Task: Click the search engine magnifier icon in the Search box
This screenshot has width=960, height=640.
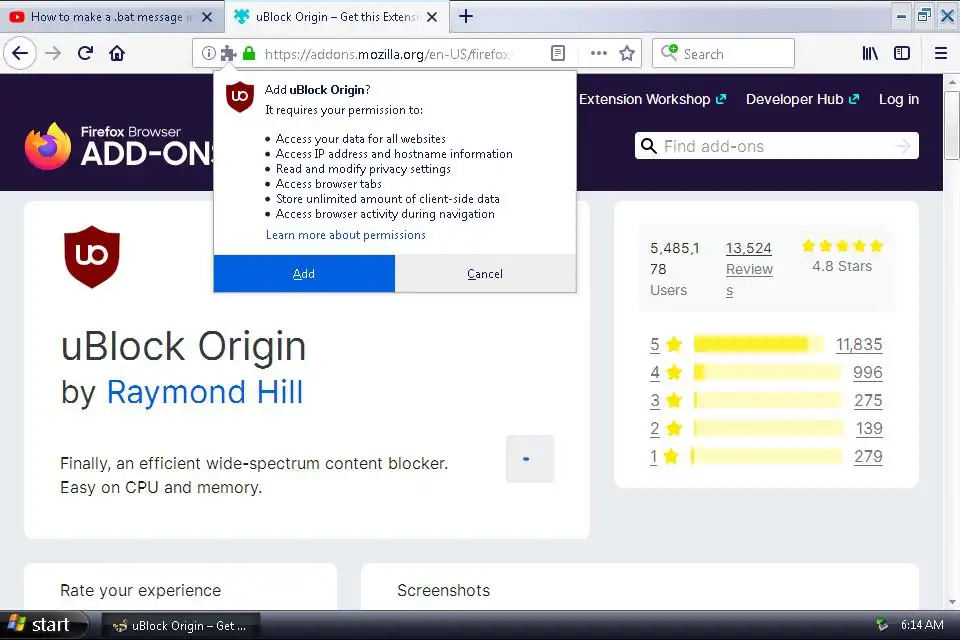Action: (x=669, y=53)
